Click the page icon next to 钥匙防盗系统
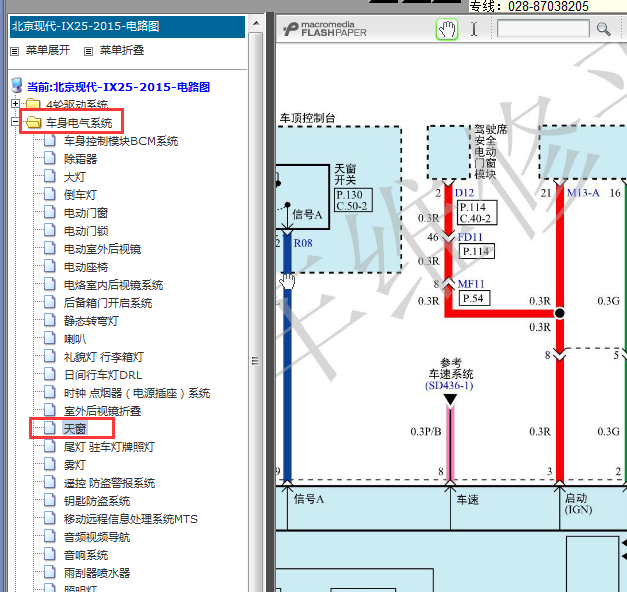This screenshot has width=627, height=592. pos(50,500)
